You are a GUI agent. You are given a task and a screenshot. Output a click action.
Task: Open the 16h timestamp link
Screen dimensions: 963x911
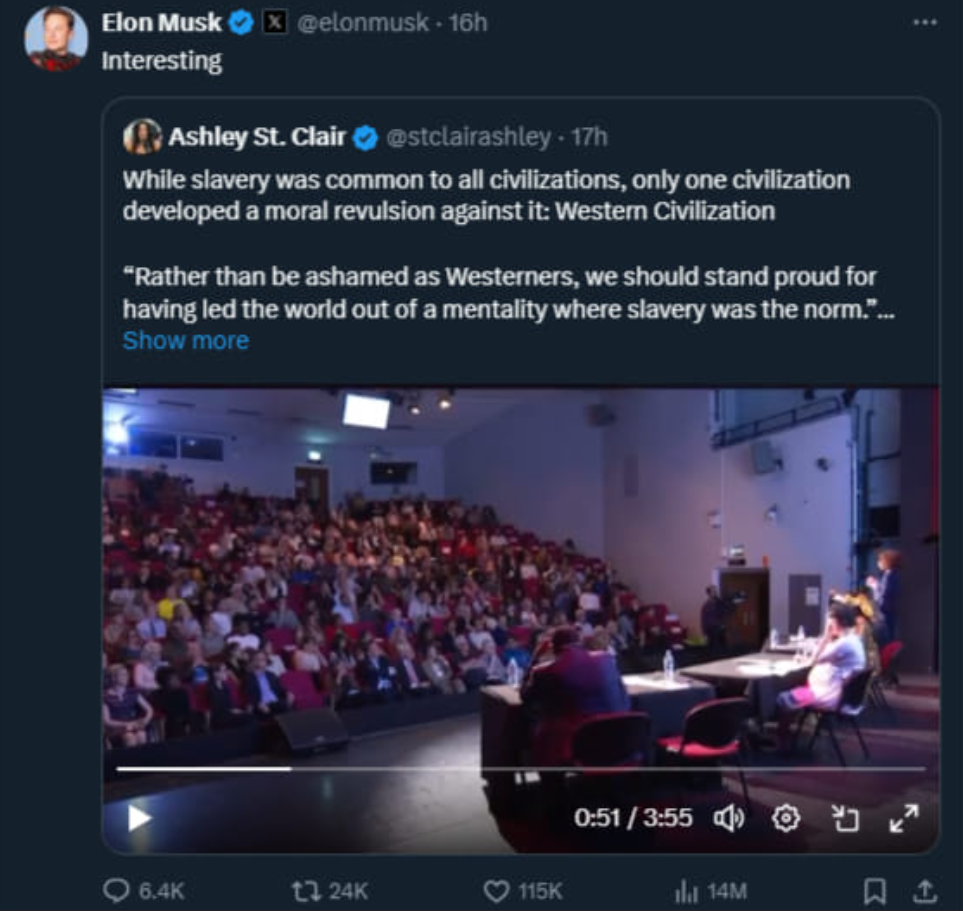tap(467, 22)
